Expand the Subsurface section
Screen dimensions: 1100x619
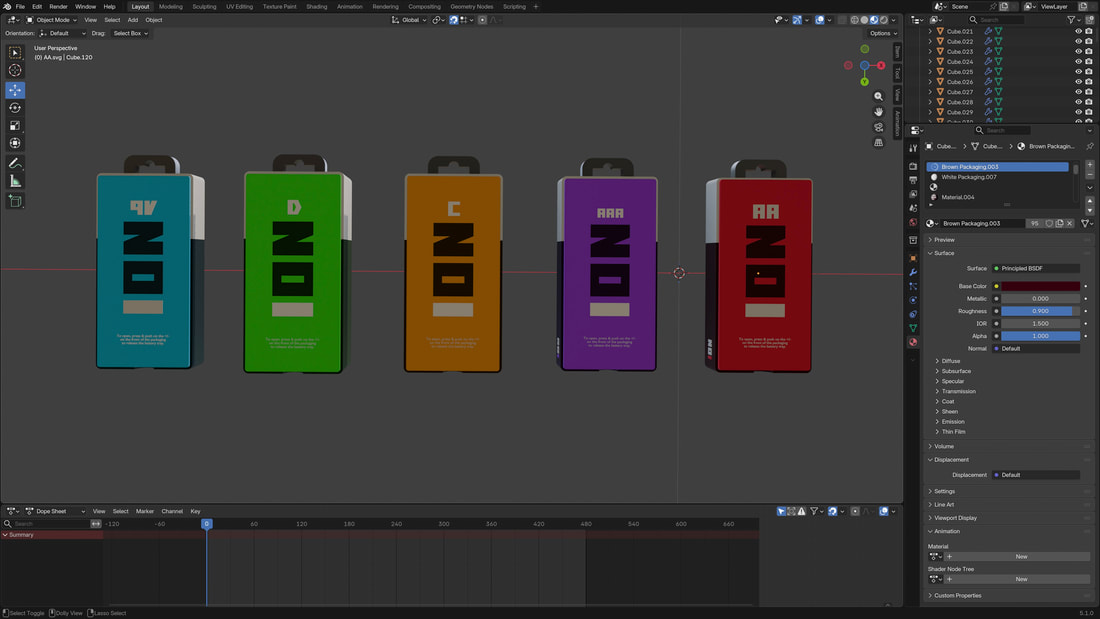955,371
